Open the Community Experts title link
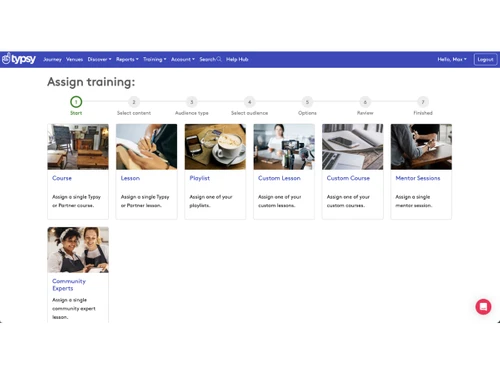The image size is (500, 375). [x=69, y=285]
